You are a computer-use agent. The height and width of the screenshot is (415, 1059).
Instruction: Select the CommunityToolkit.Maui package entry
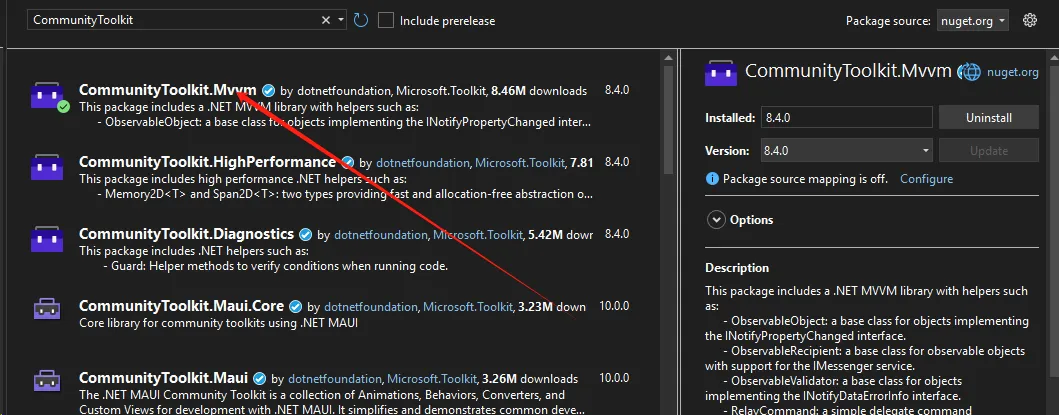click(x=163, y=378)
